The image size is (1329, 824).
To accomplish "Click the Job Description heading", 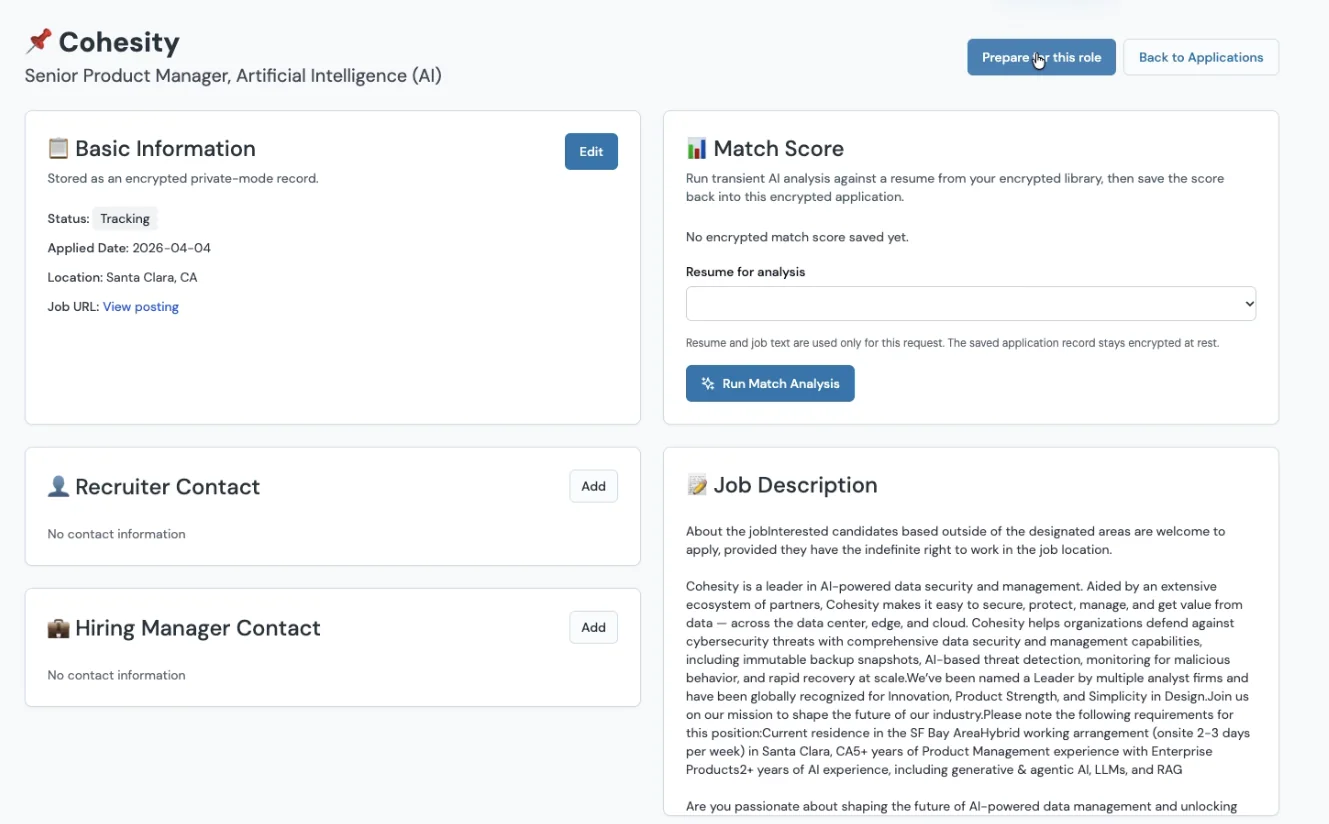I will pos(796,485).
